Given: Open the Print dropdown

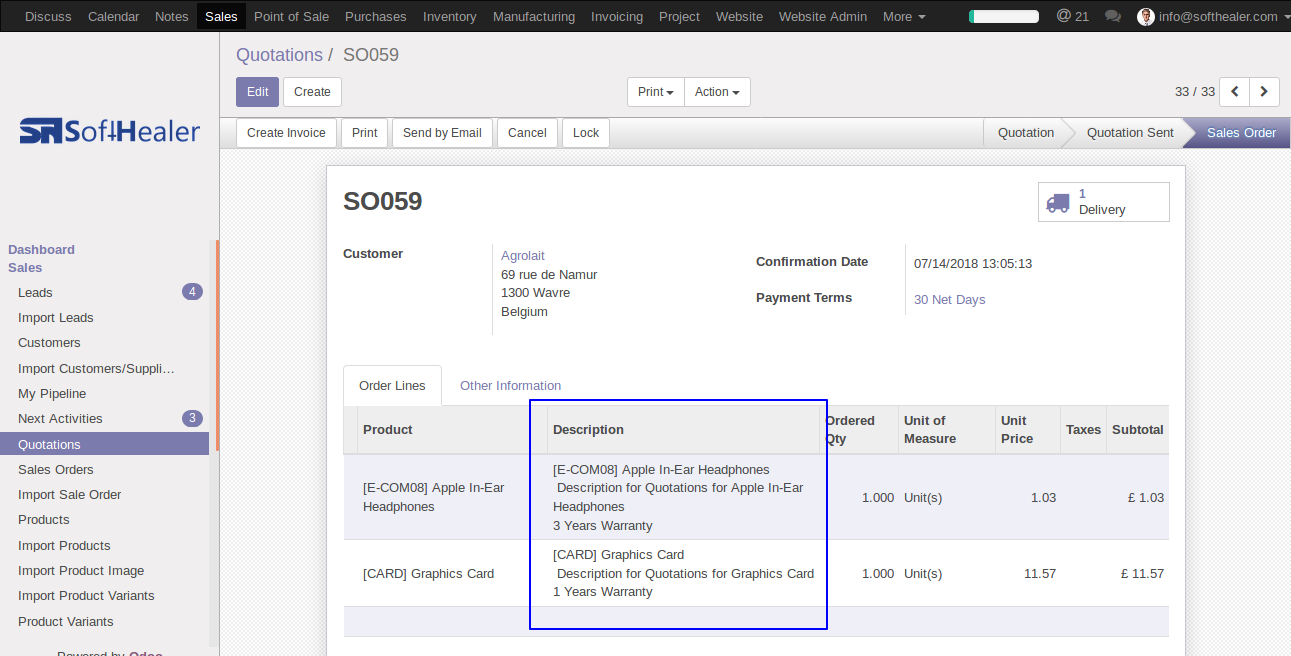Looking at the screenshot, I should 656,92.
